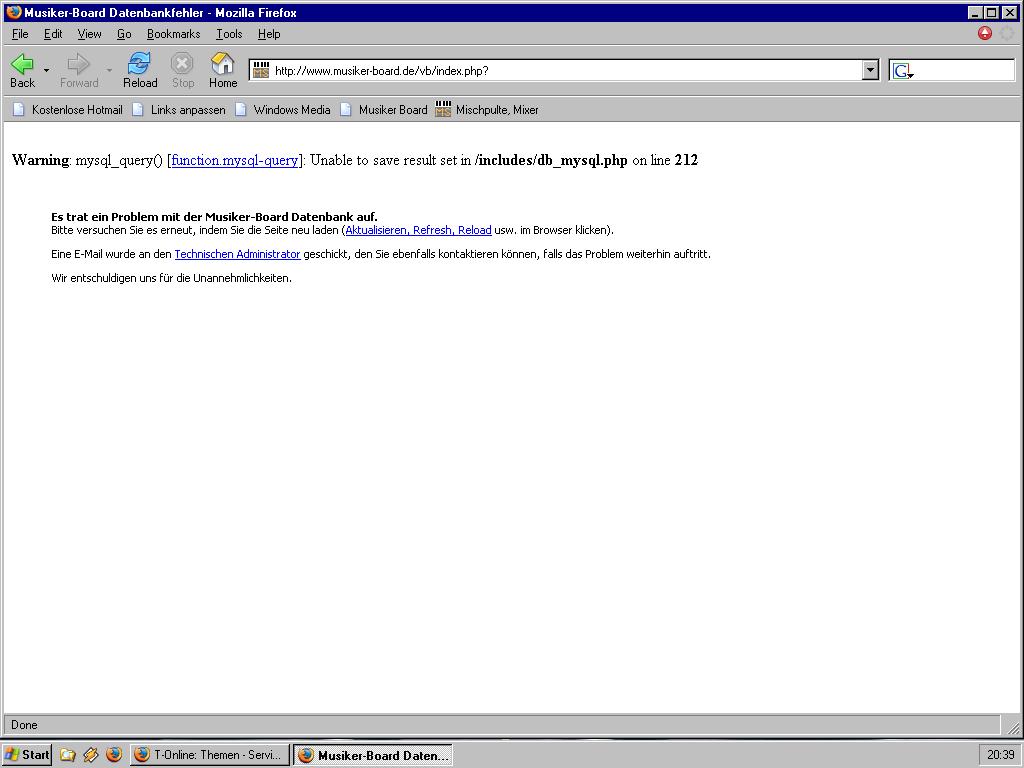Click the Mischpulte bookmark mixer icon
This screenshot has width=1024, height=768.
pyautogui.click(x=443, y=109)
